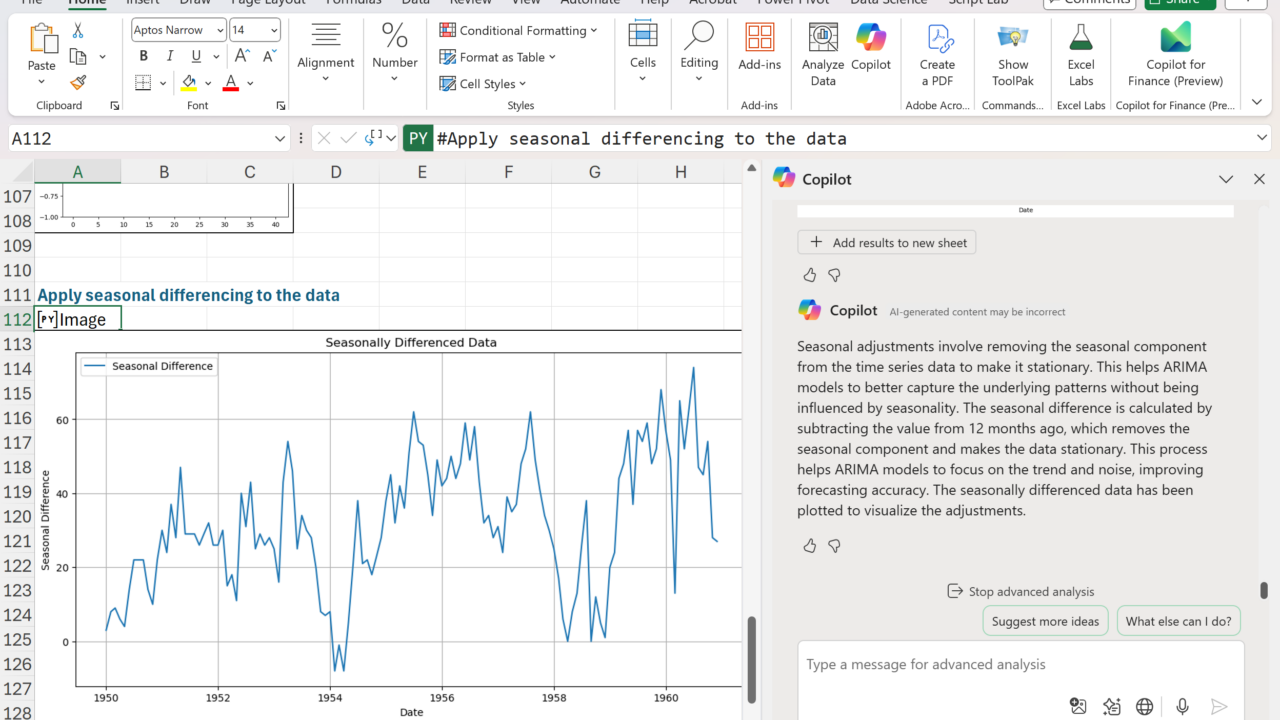
Task: Click the Show ToolPak icon
Action: [x=1012, y=54]
